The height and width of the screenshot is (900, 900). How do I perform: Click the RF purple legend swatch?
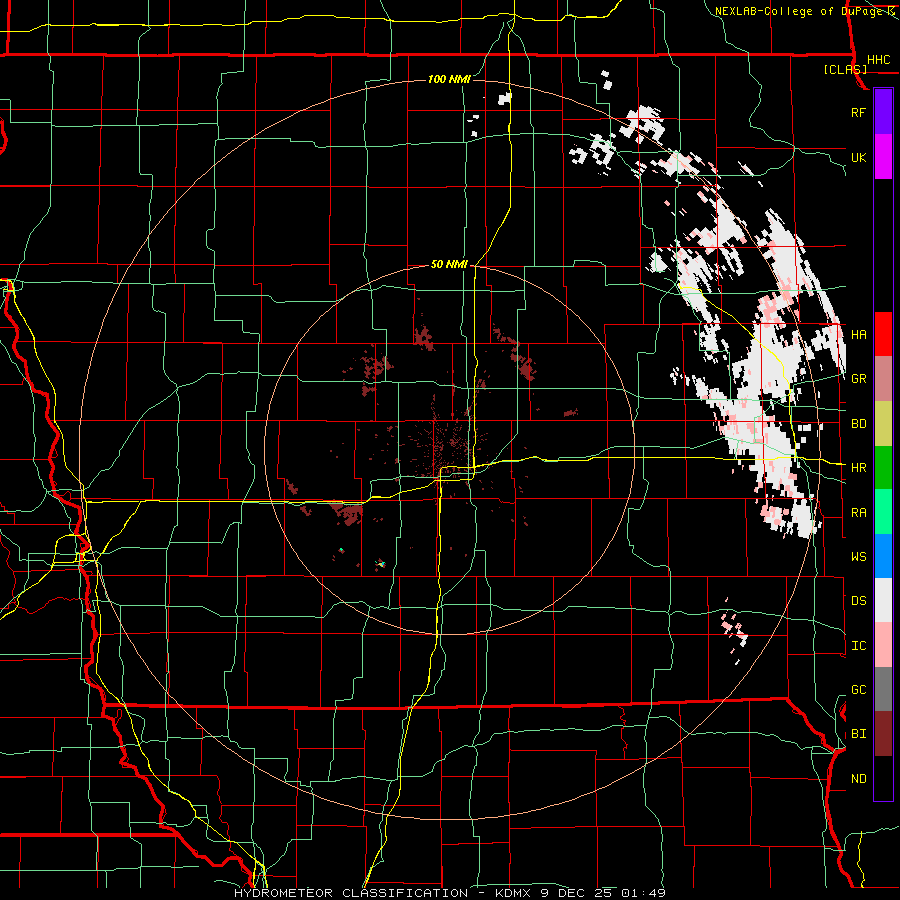pyautogui.click(x=883, y=112)
